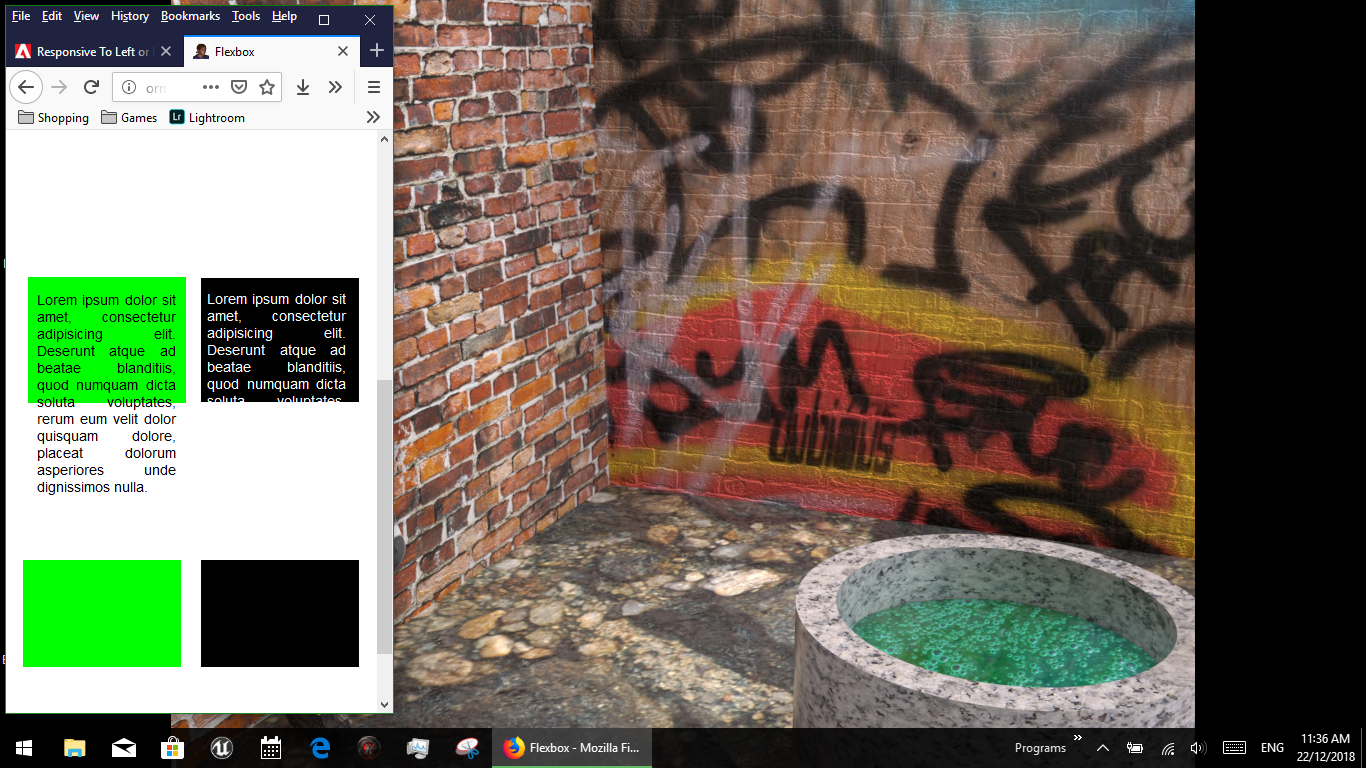This screenshot has height=768, width=1366.
Task: Launch Microsoft Store from taskbar
Action: 173,748
